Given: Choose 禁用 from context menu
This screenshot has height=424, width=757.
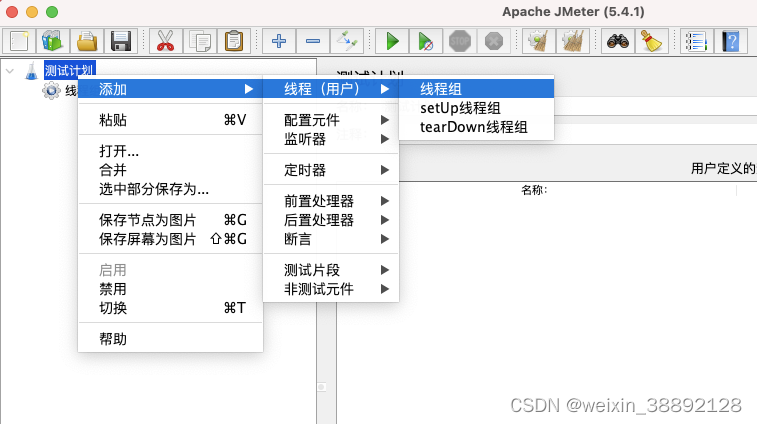Looking at the screenshot, I should (x=170, y=289).
